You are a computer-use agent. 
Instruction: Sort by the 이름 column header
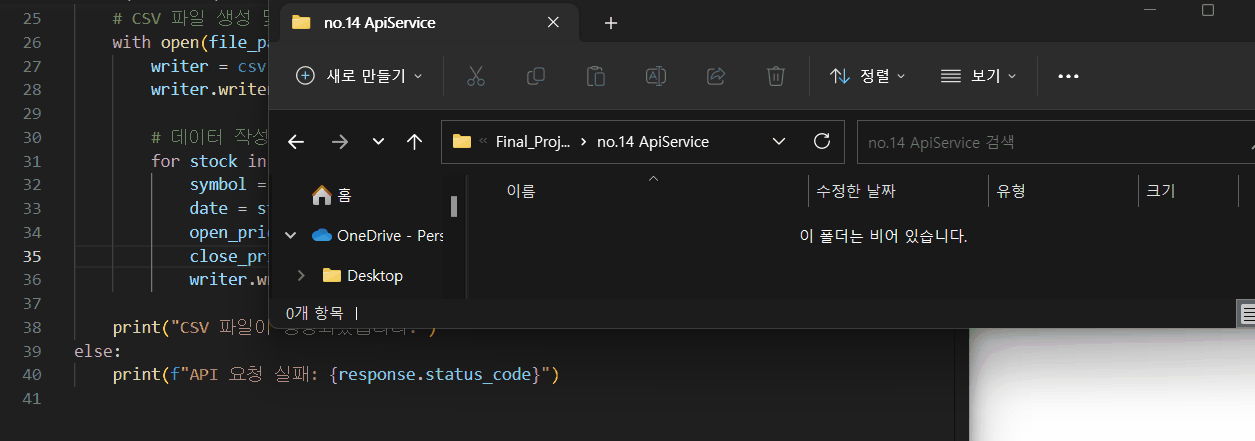[x=521, y=191]
